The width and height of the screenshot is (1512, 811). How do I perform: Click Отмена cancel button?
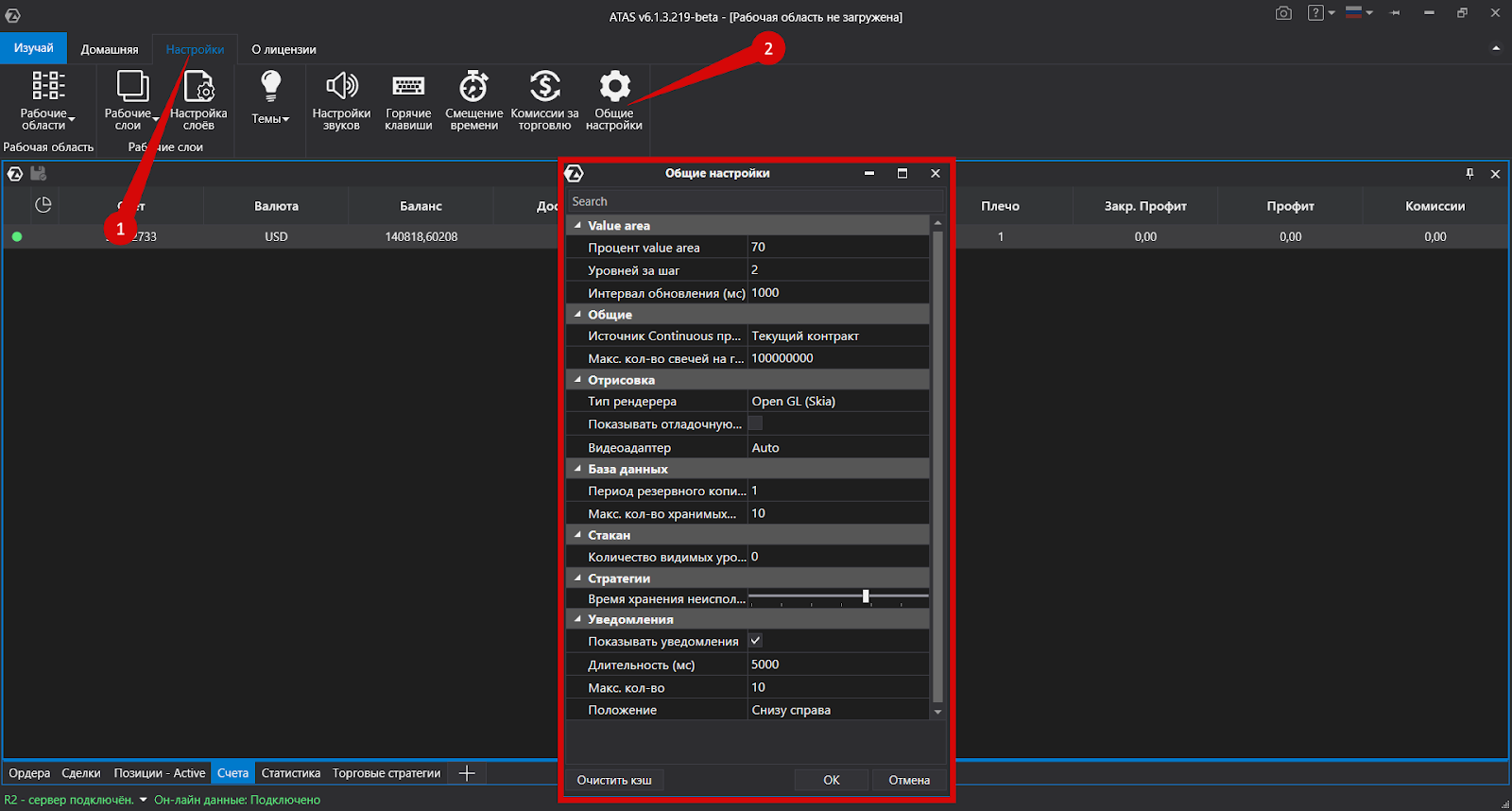pos(909,780)
